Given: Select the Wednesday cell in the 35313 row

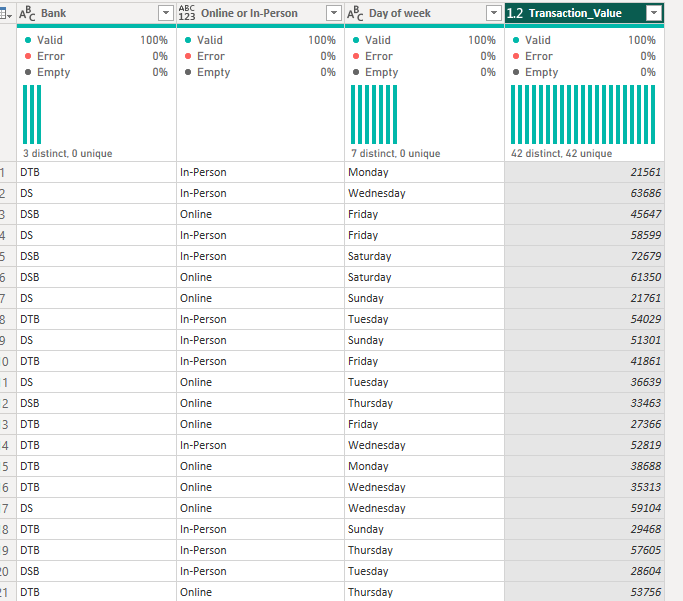Looking at the screenshot, I should click(x=424, y=487).
